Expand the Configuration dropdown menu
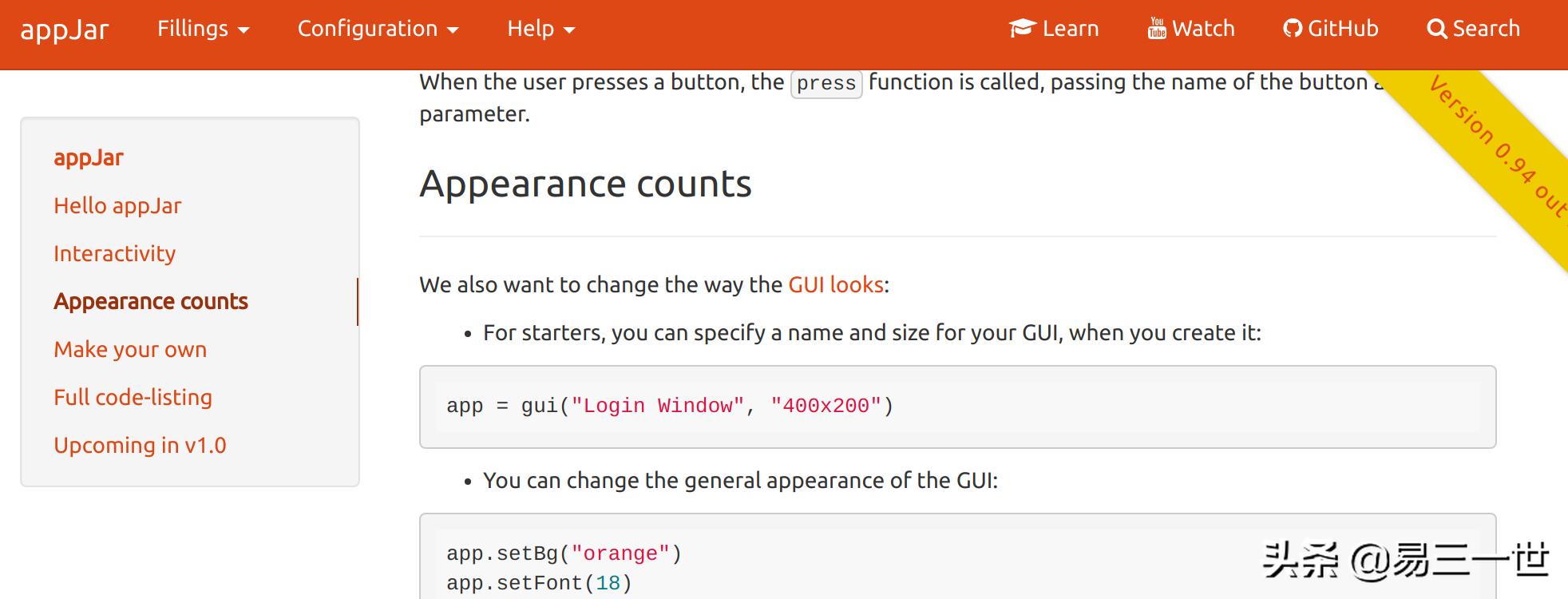This screenshot has height=599, width=1568. tap(378, 29)
